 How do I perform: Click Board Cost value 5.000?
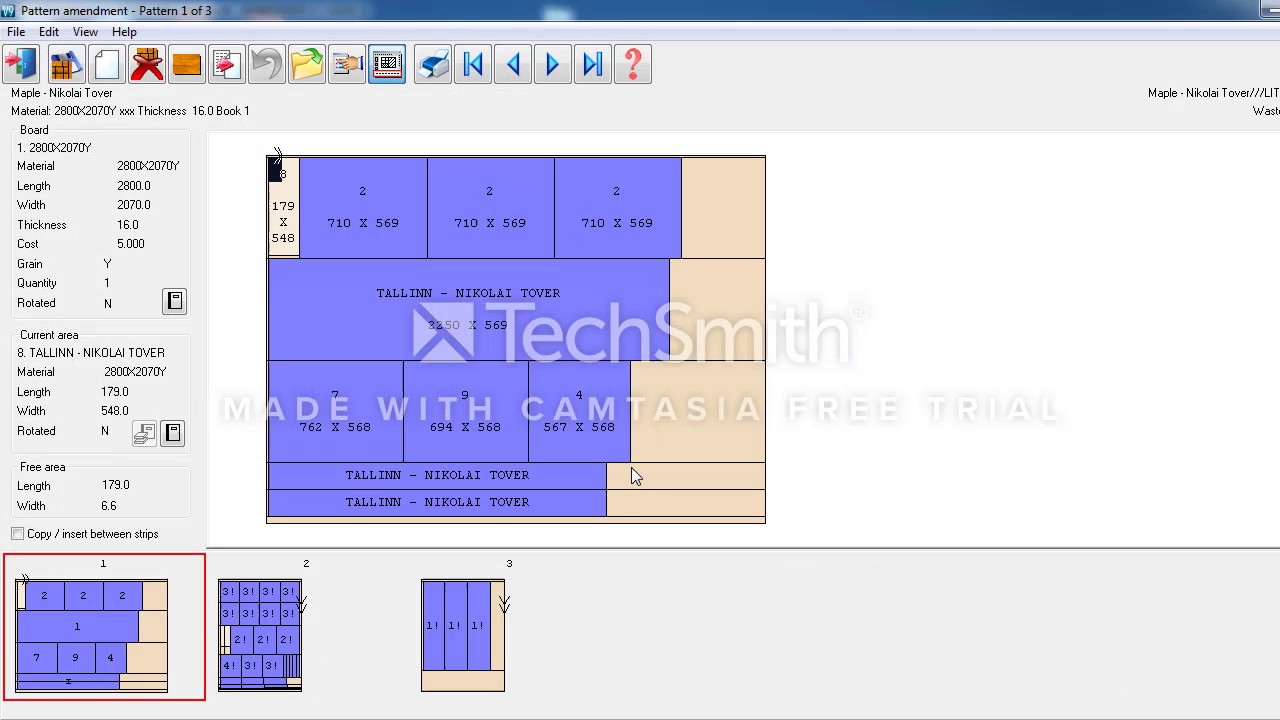(130, 244)
